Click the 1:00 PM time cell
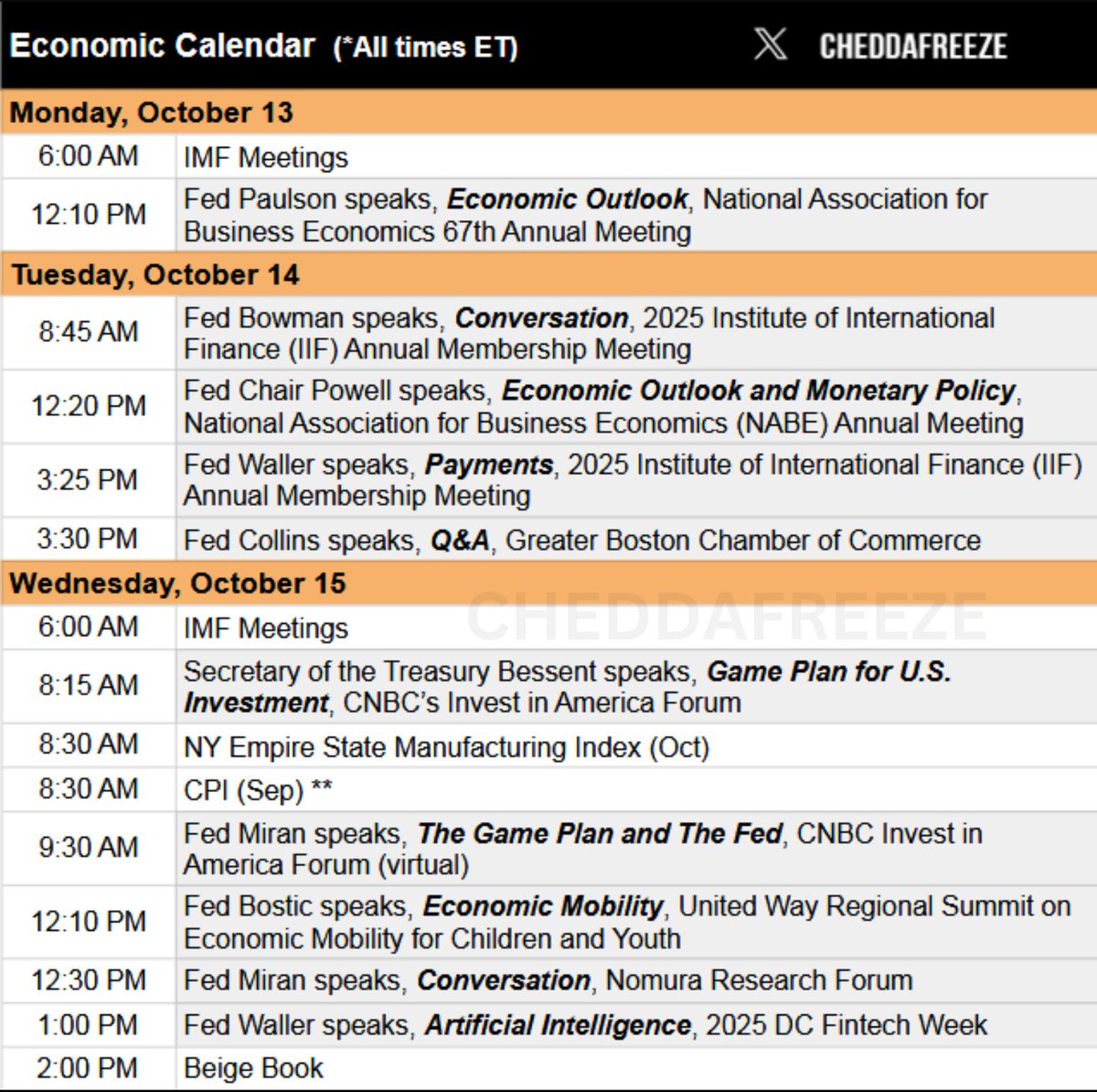The width and height of the screenshot is (1097, 1092). point(89,1024)
